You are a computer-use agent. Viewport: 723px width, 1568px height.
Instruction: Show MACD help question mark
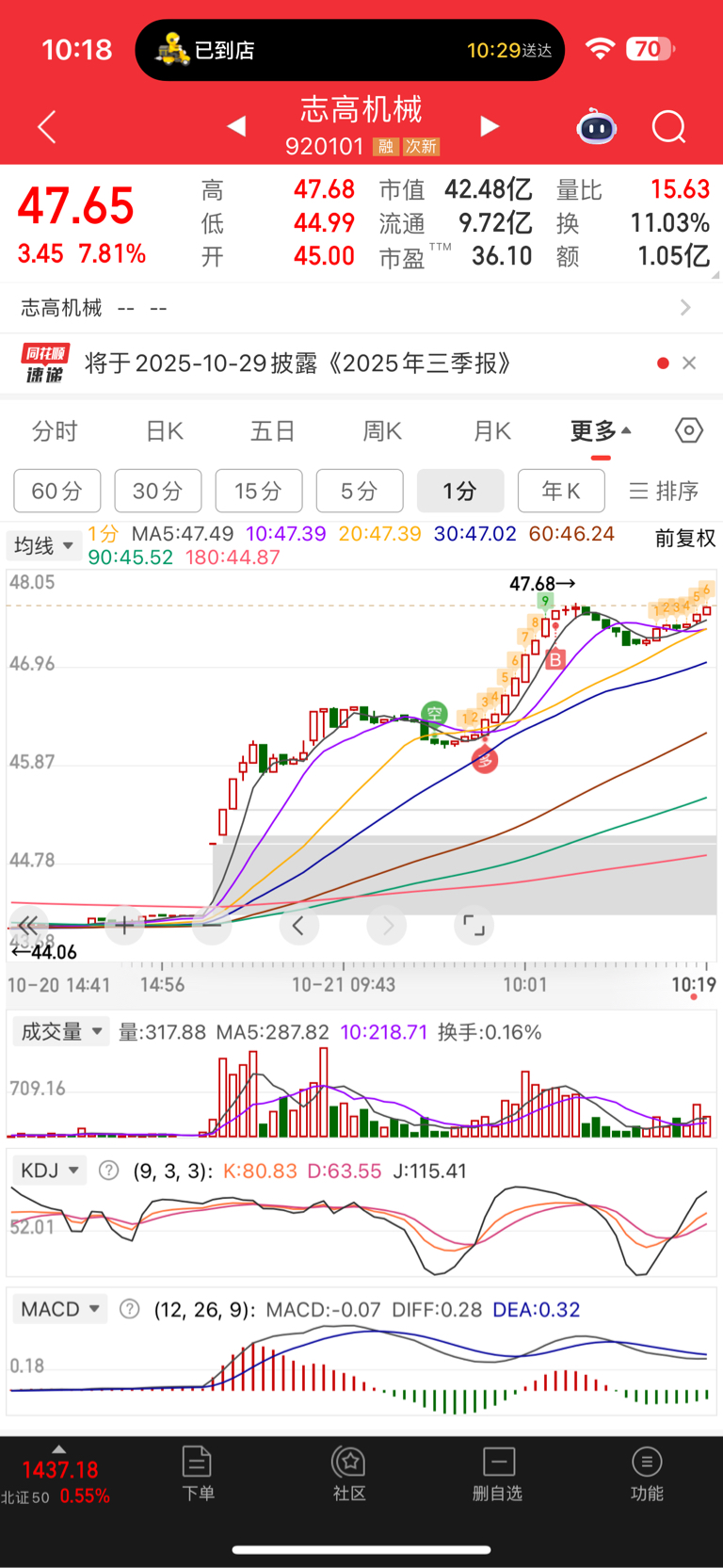click(130, 1309)
